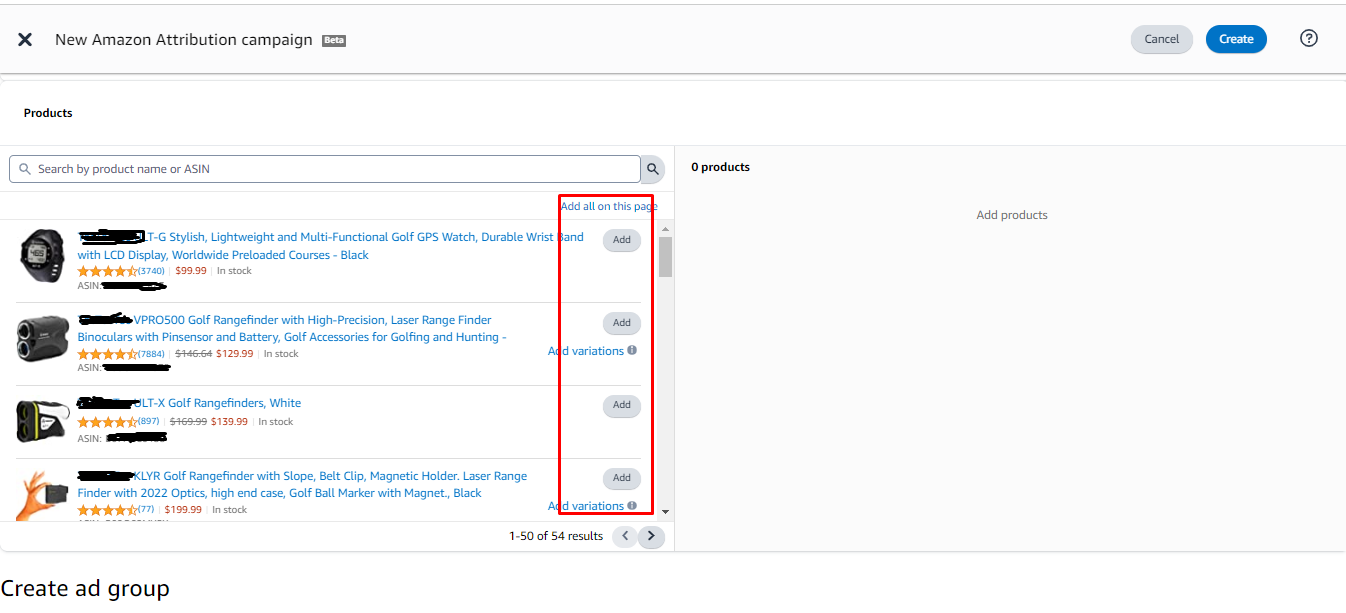The height and width of the screenshot is (613, 1346).
Task: Add the LT-G Golf GPS Watch product
Action: tap(622, 240)
